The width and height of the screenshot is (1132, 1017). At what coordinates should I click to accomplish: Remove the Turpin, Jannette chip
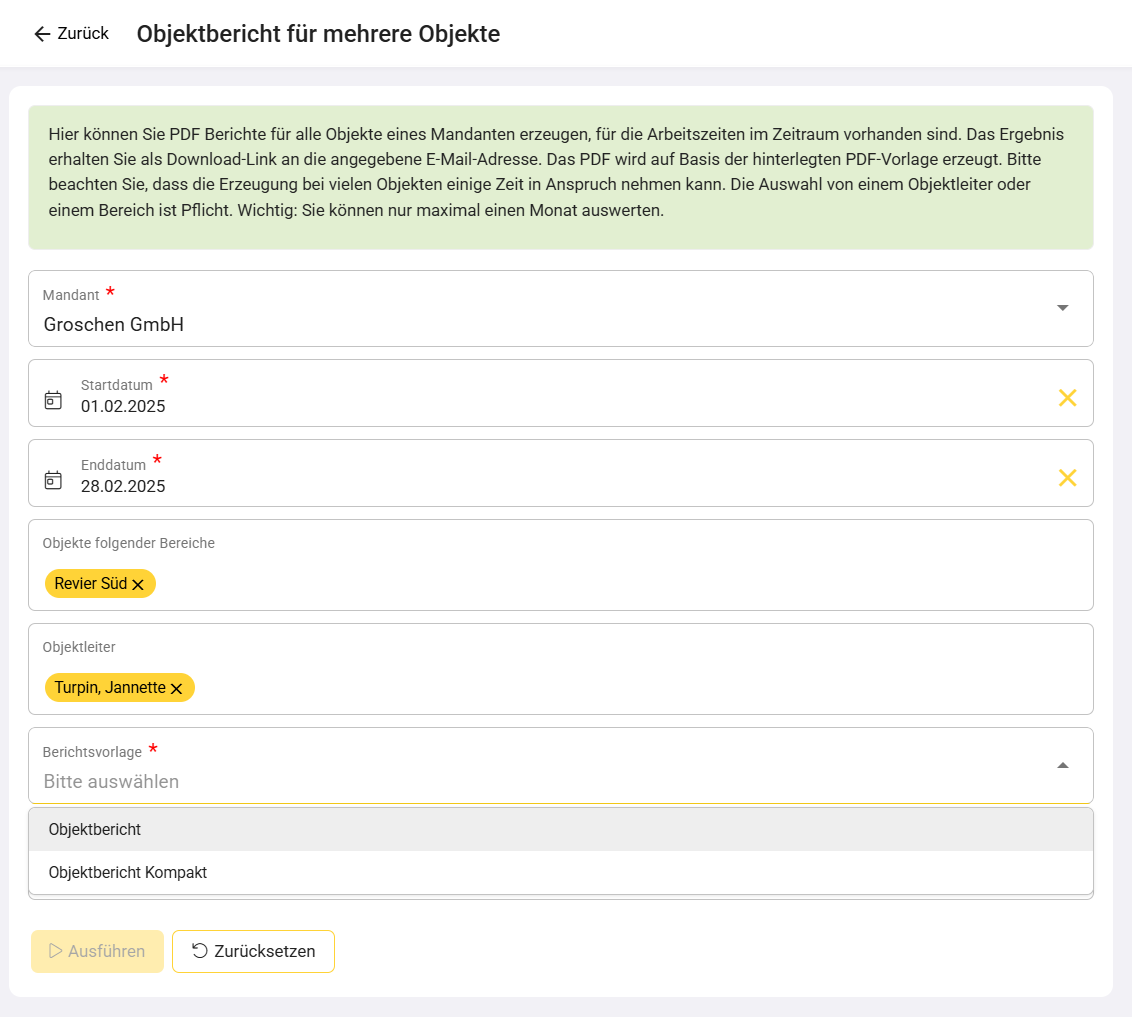coord(176,689)
